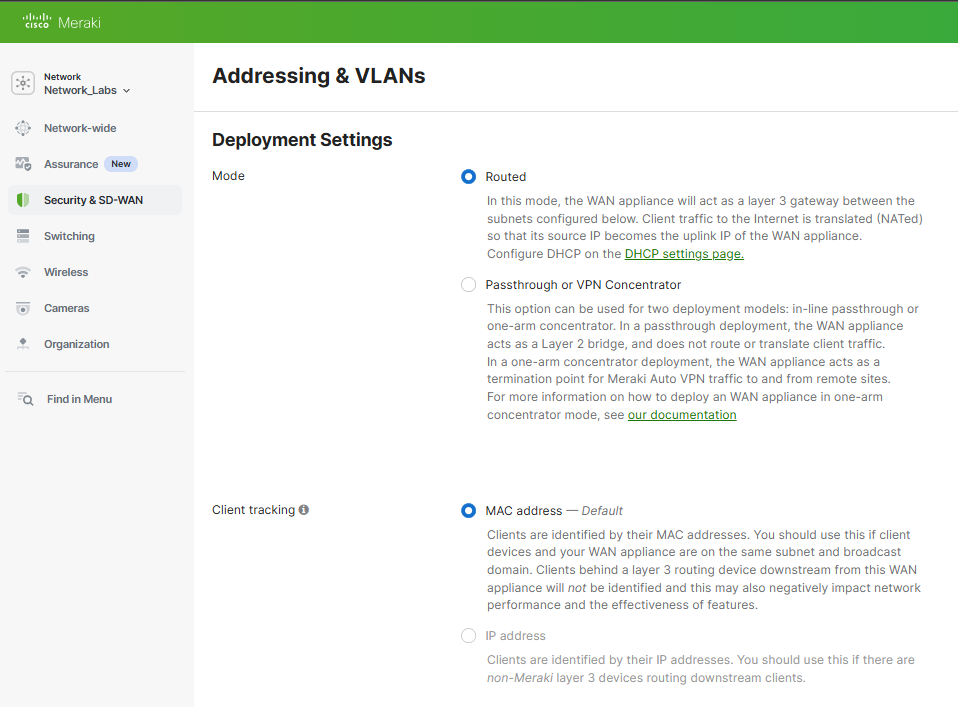Click the Client tracking info icon
The image size is (958, 707).
pos(304,510)
